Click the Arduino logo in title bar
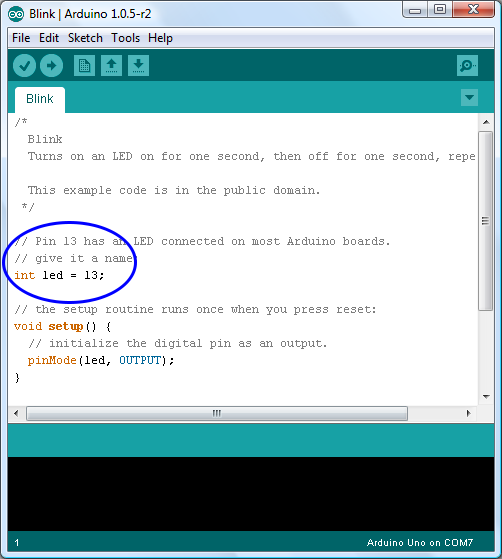 [16, 14]
